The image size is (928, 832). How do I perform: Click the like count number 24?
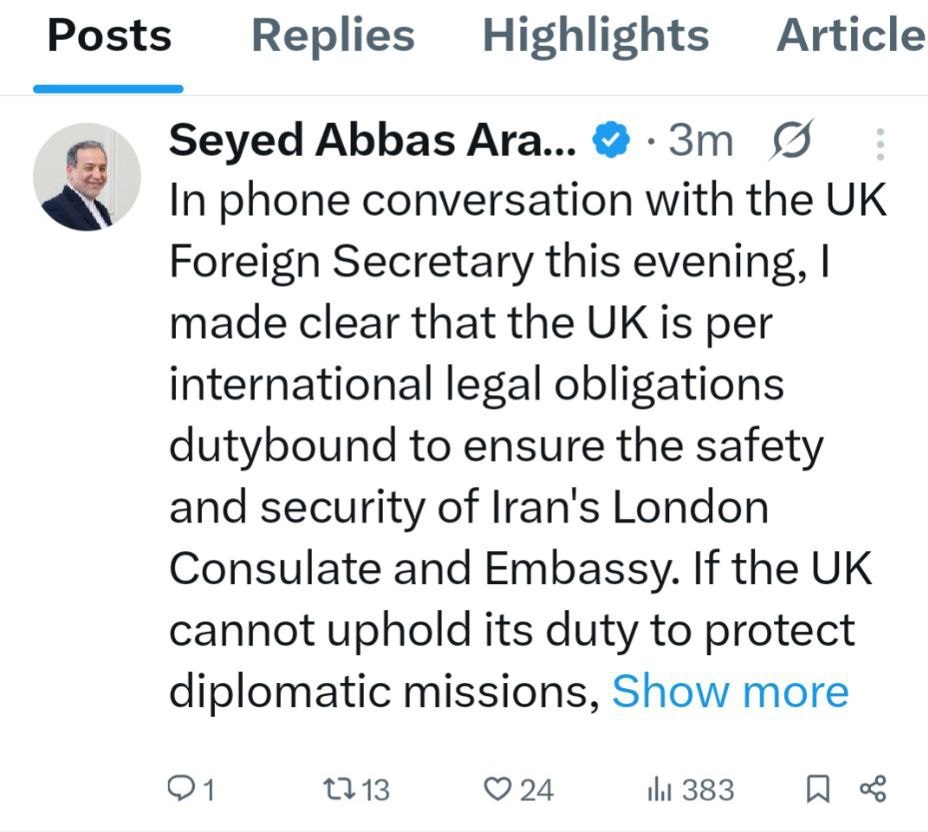536,790
